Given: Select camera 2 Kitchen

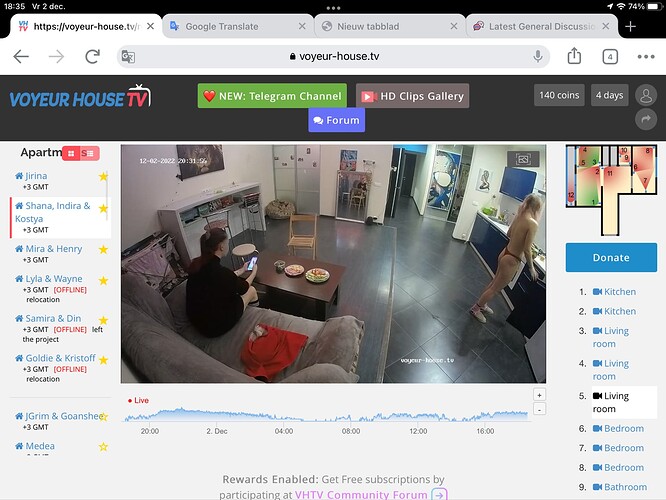Looking at the screenshot, I should (614, 311).
